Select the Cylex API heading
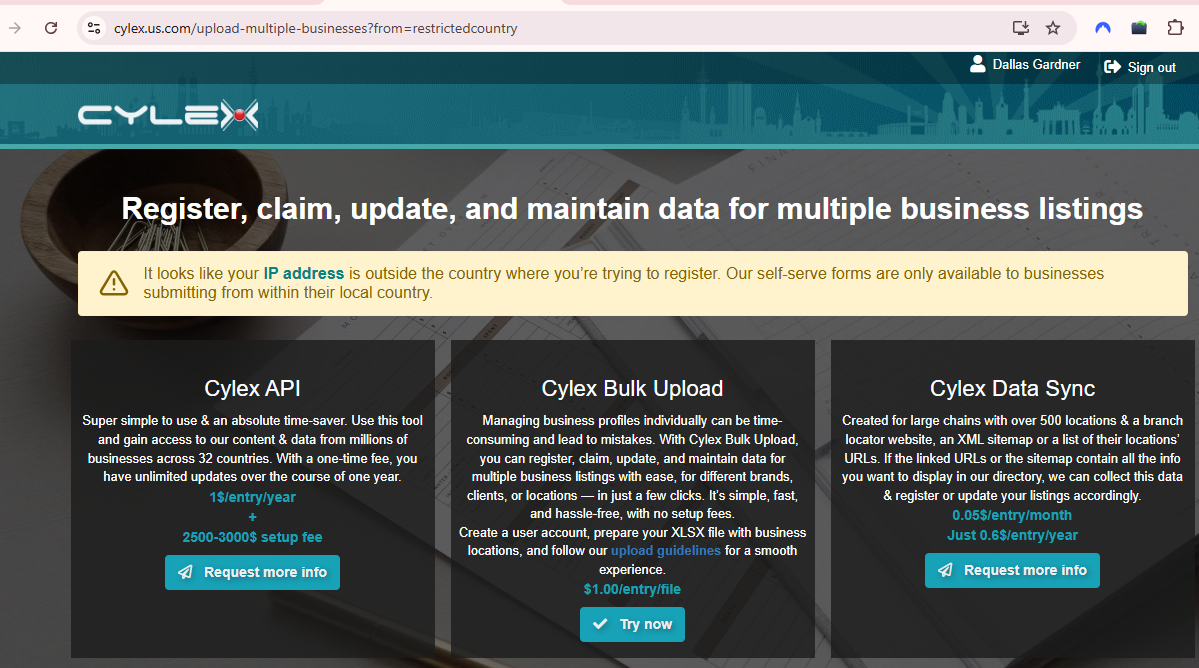Screen dimensions: 1199x668 click(x=252, y=388)
